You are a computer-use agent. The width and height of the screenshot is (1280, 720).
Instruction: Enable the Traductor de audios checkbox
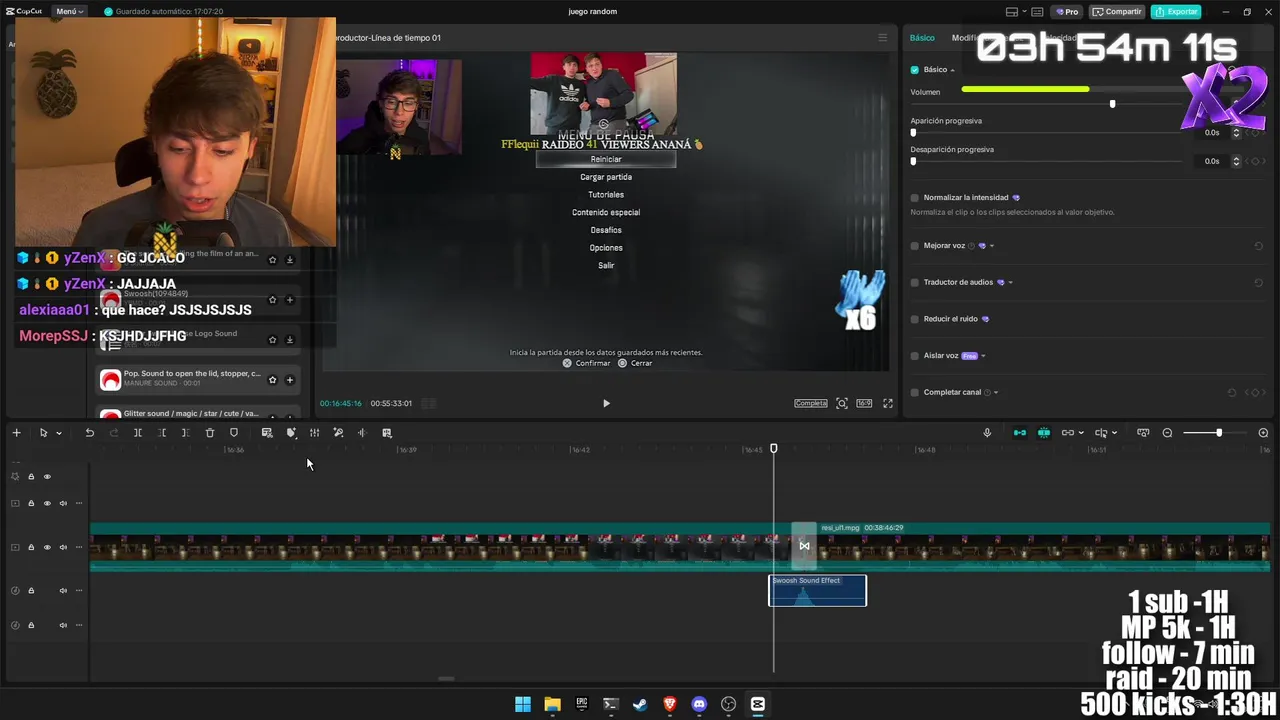click(914, 283)
